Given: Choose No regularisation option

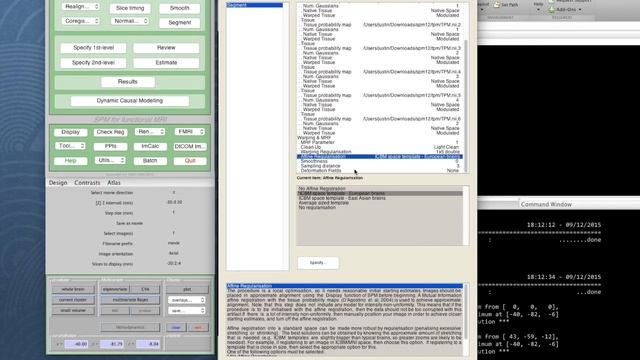Looking at the screenshot, I should pos(380,207).
